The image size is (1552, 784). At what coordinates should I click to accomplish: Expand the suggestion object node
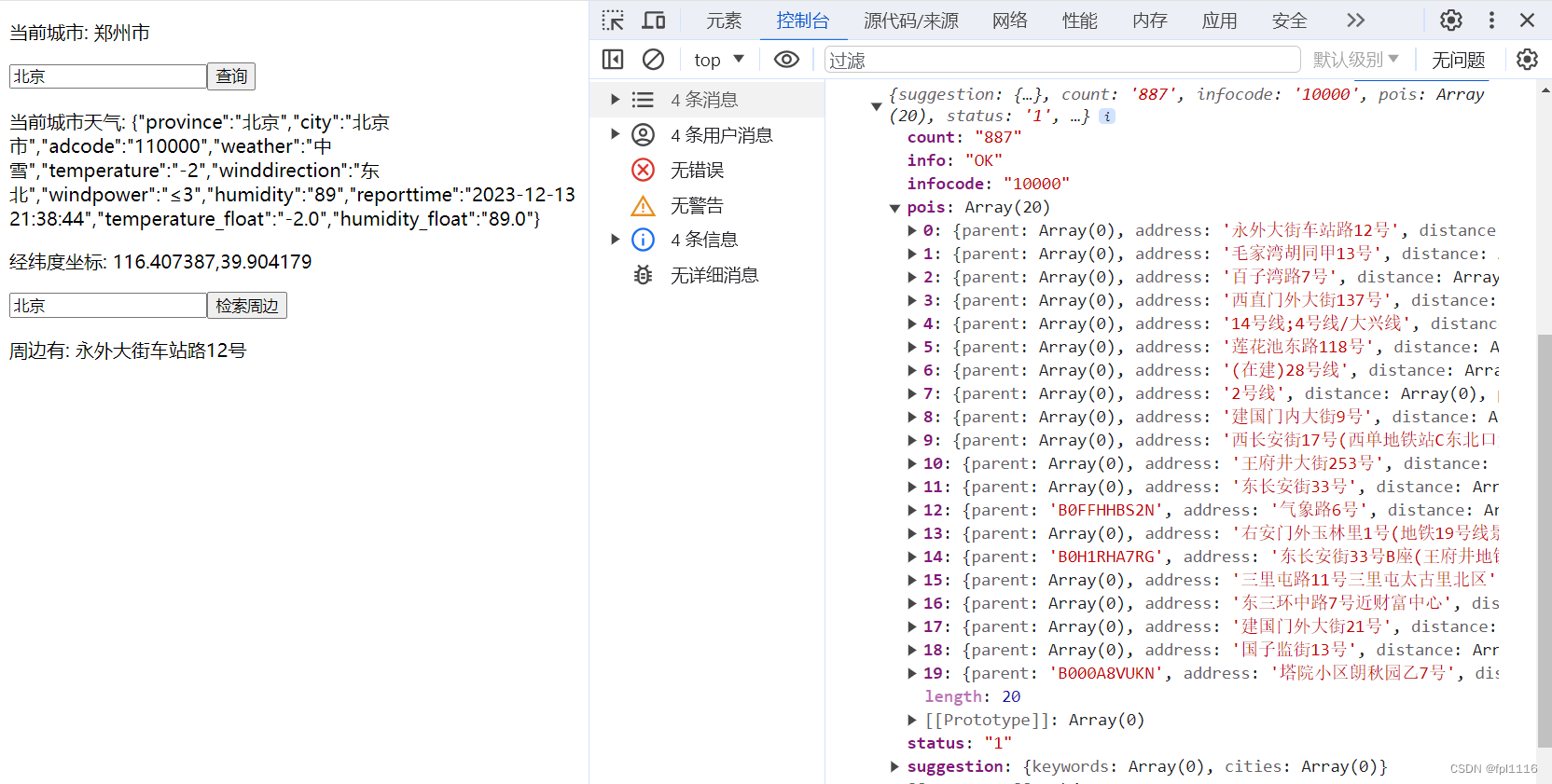click(894, 766)
